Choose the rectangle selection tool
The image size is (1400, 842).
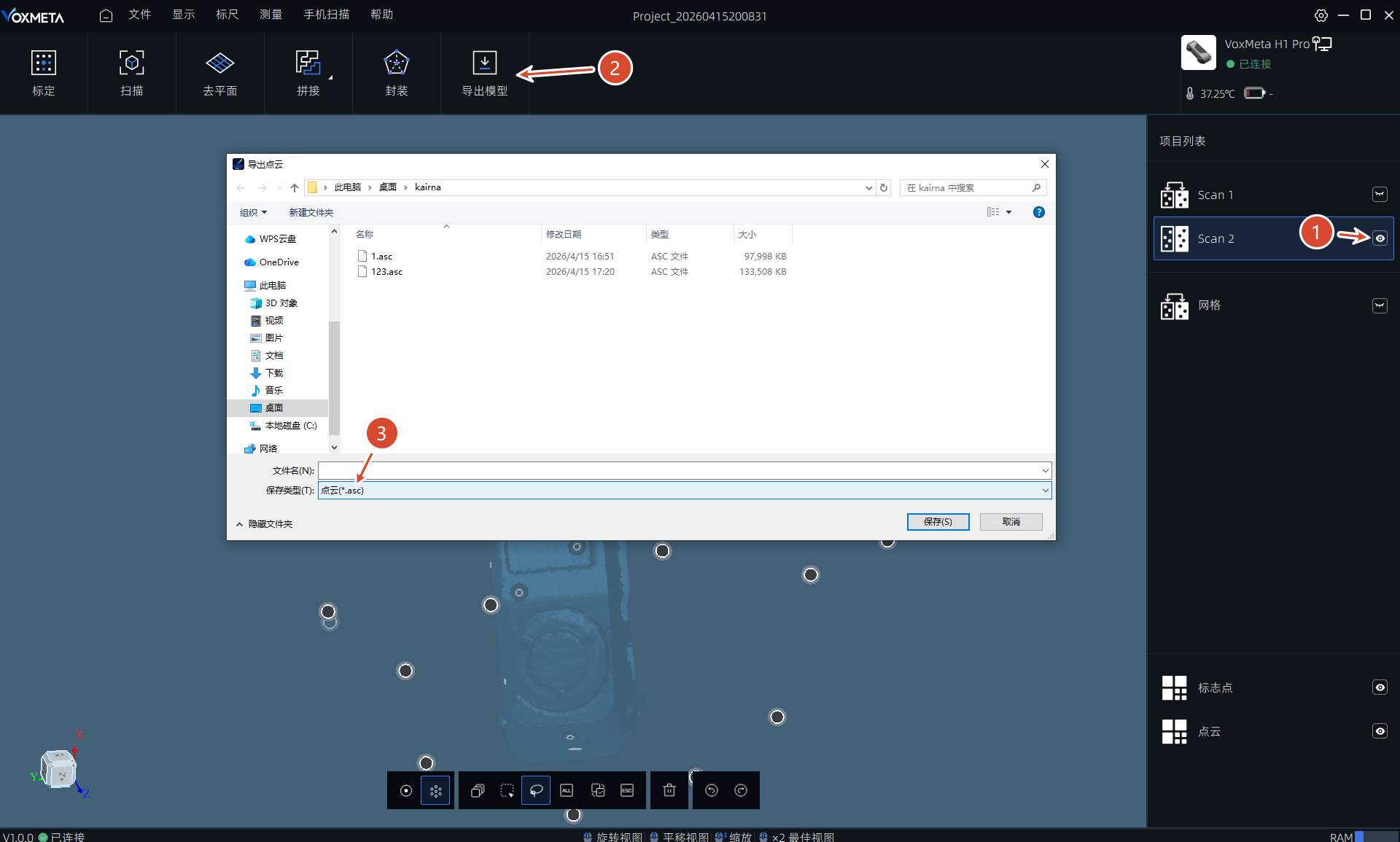(x=507, y=790)
